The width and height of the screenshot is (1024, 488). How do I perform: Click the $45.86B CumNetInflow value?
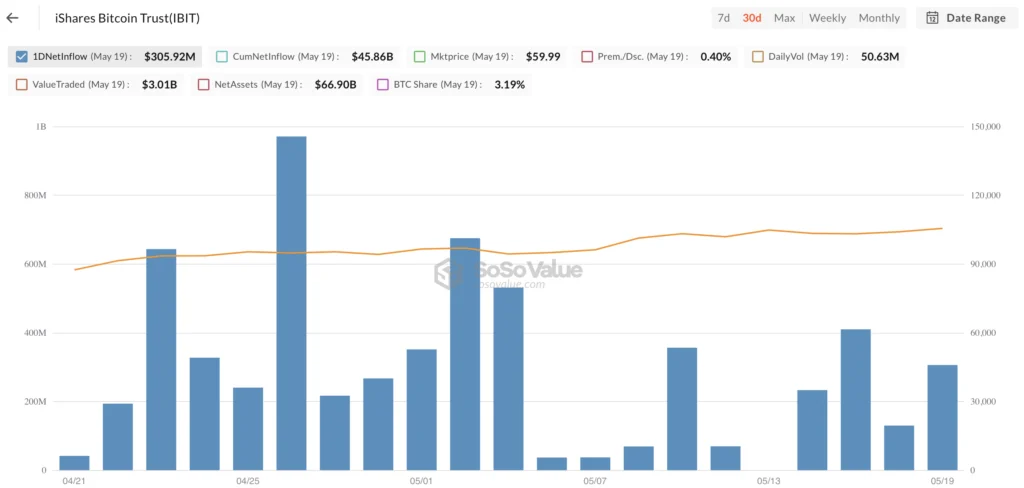tap(372, 57)
